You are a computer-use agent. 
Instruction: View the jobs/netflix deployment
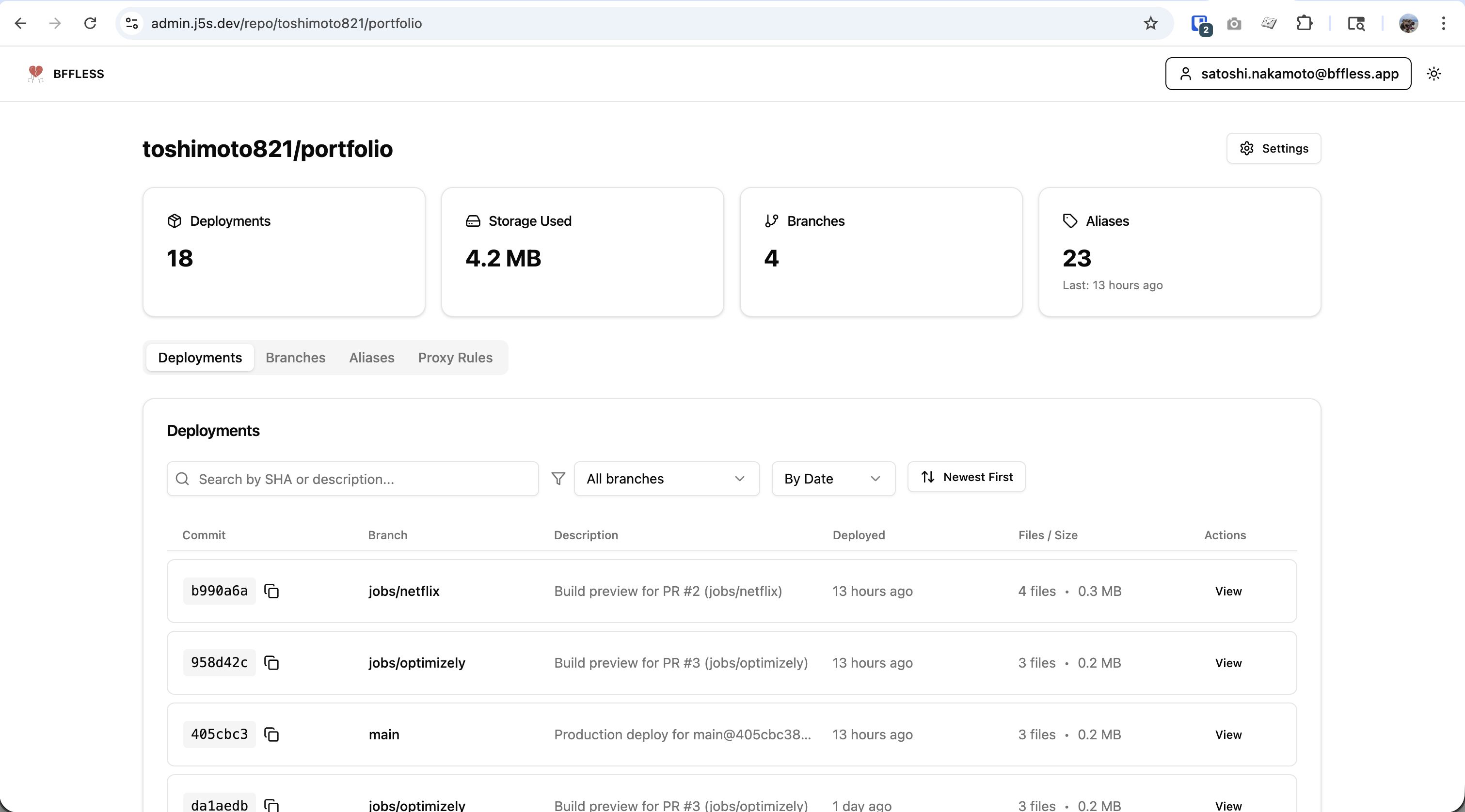[1228, 591]
